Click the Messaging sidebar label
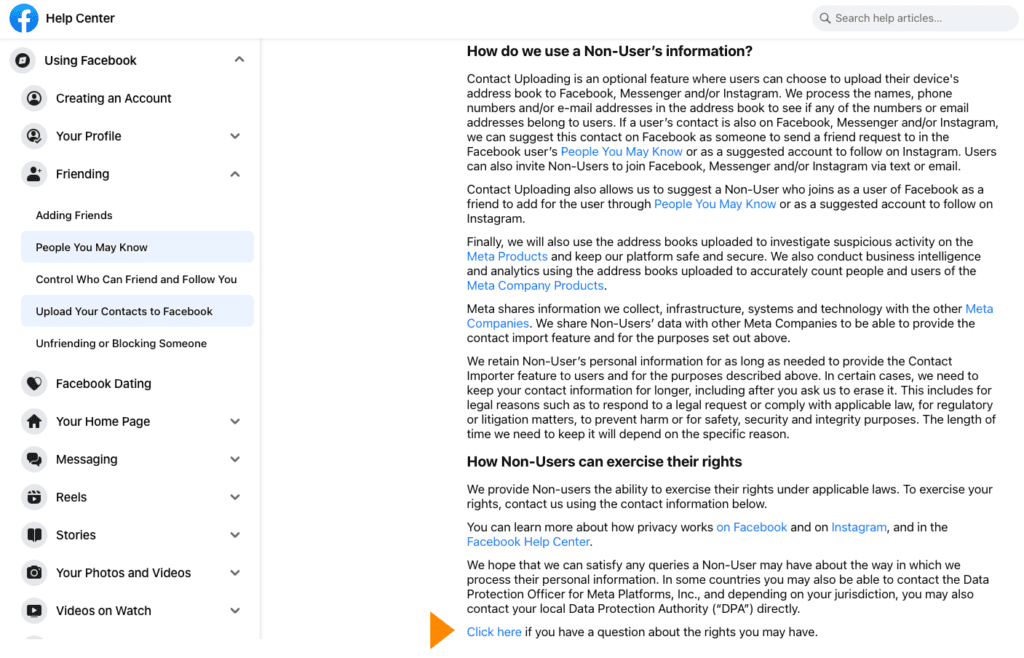1024x658 pixels. click(x=86, y=459)
